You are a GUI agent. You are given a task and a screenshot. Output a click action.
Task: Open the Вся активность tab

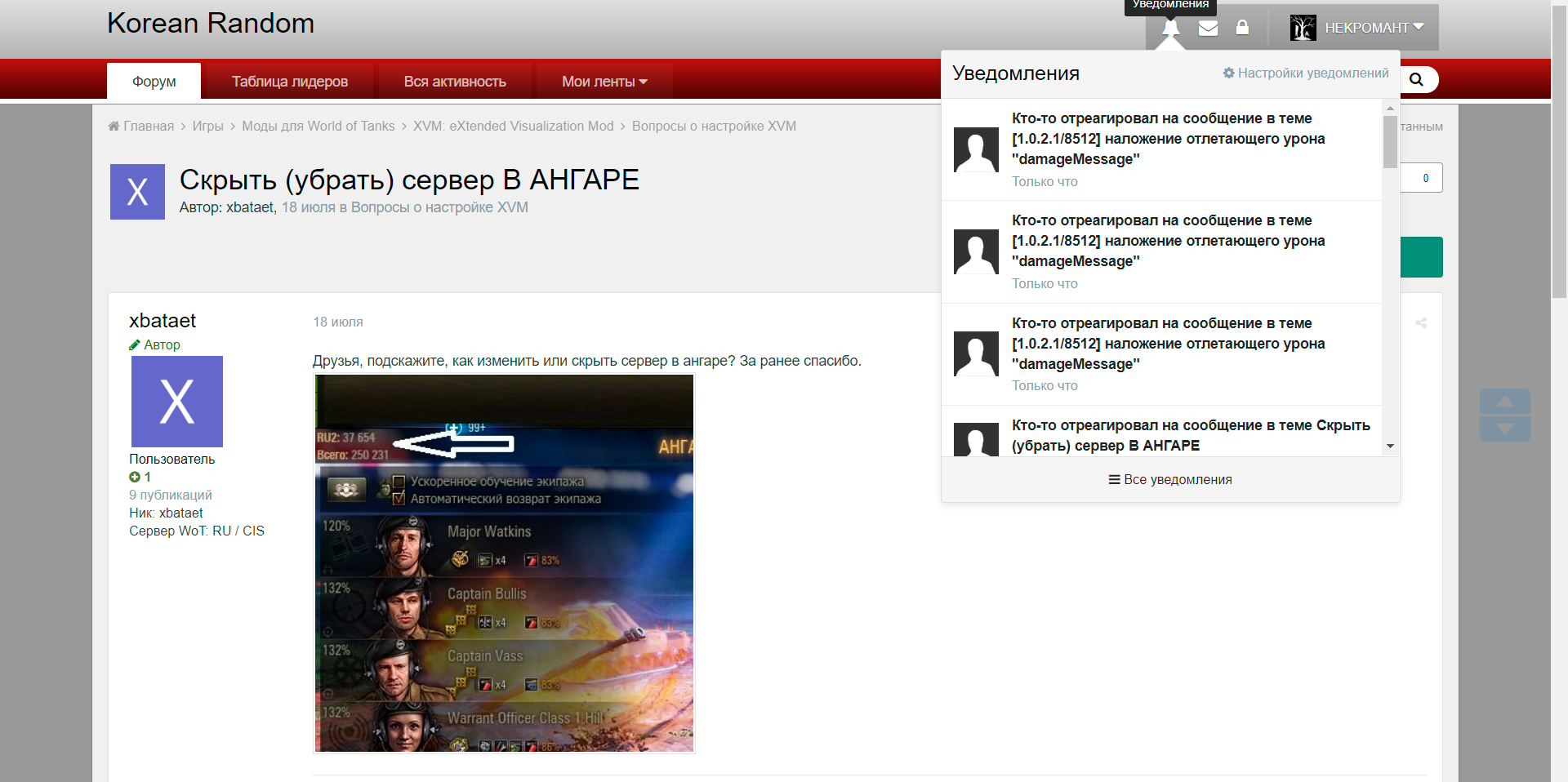click(455, 82)
